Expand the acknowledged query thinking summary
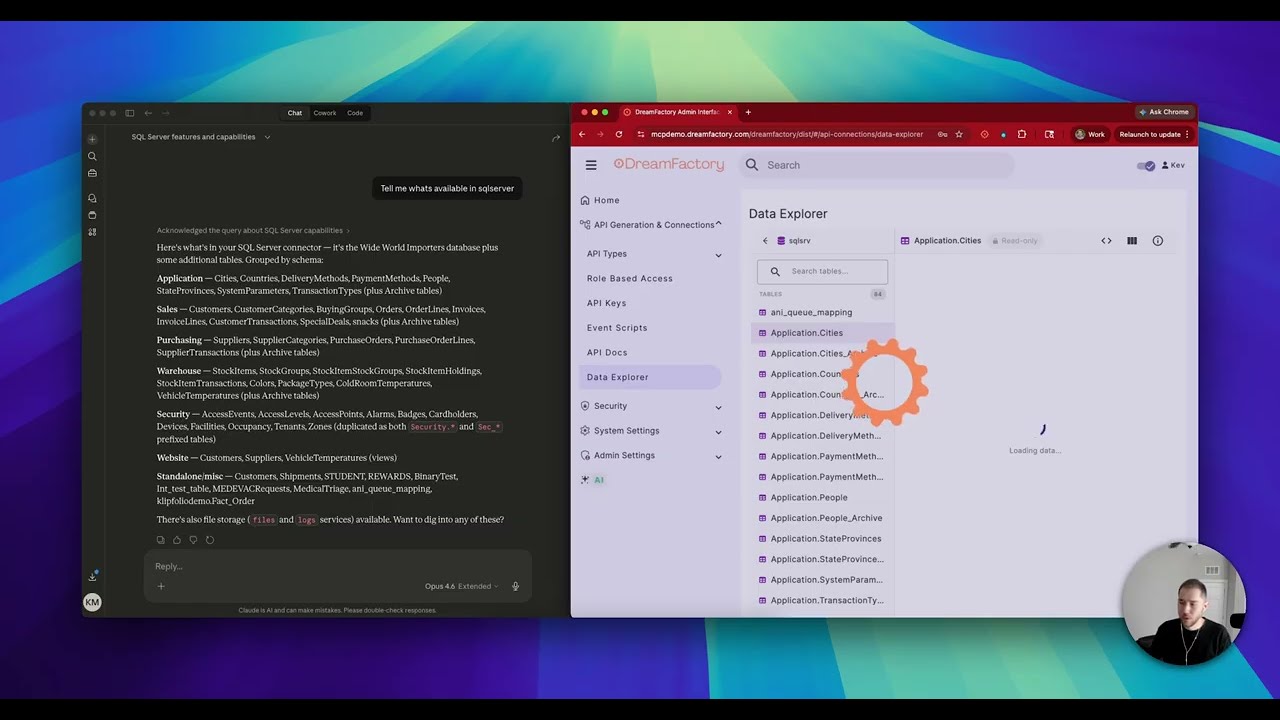 pyautogui.click(x=253, y=230)
